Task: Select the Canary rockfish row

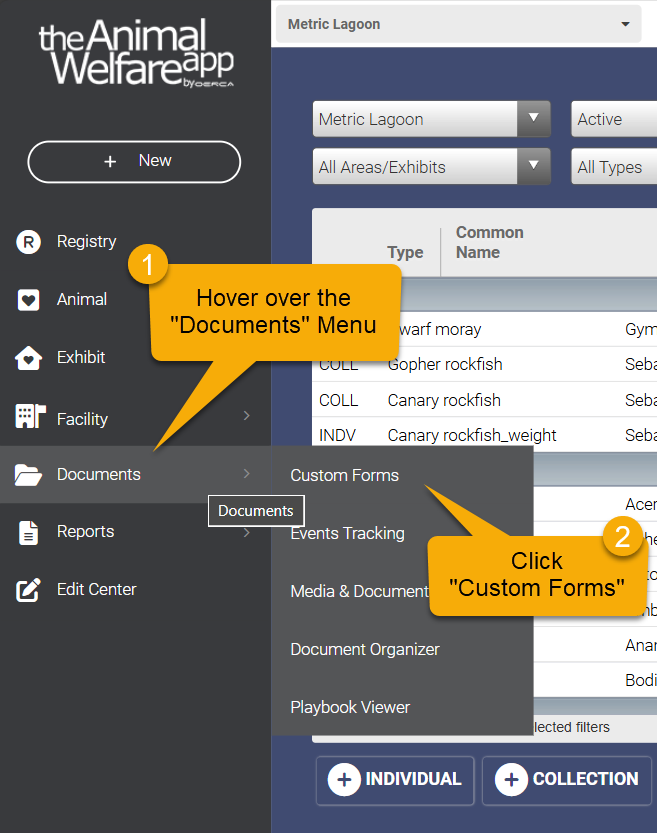Action: click(484, 400)
